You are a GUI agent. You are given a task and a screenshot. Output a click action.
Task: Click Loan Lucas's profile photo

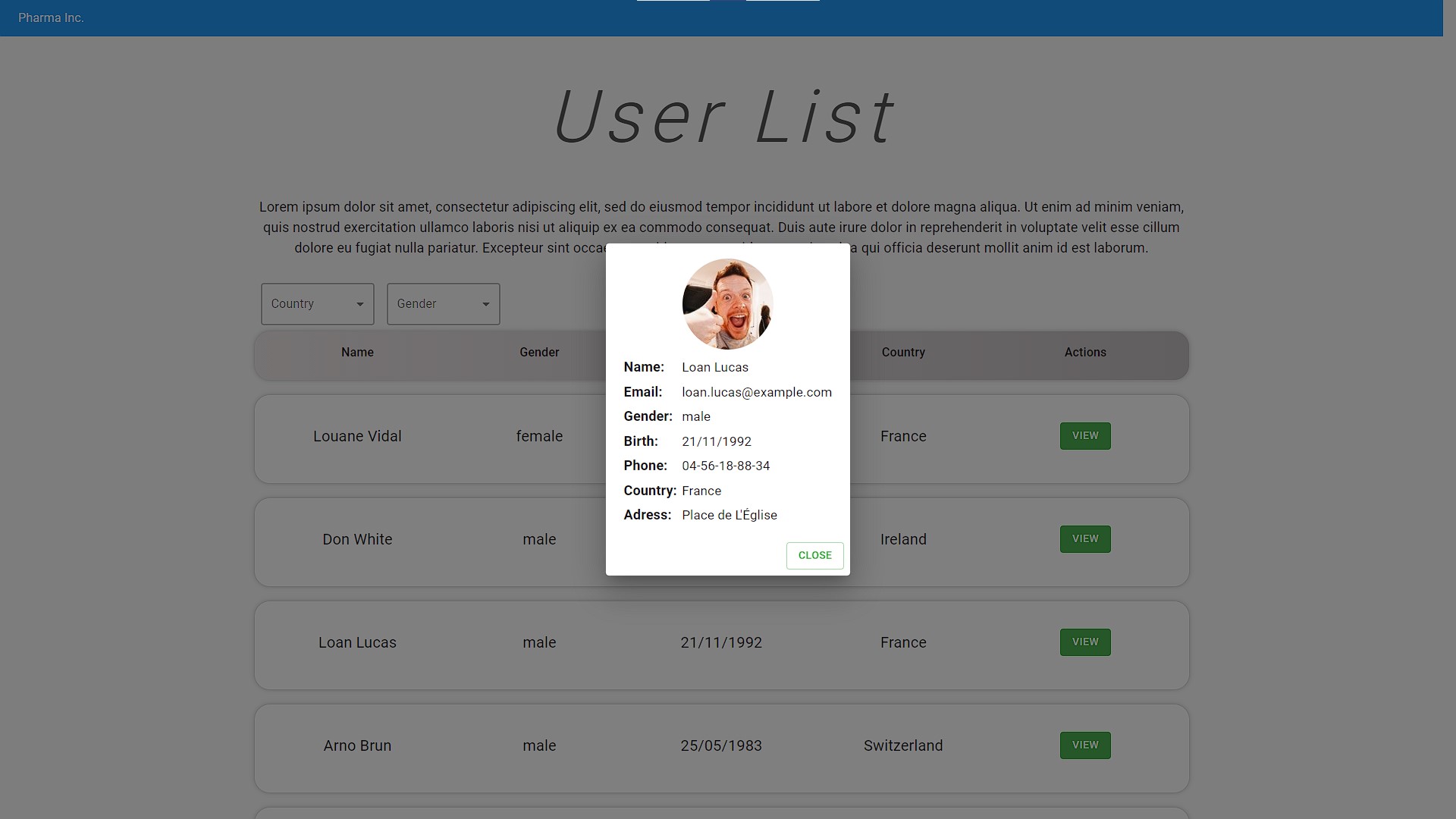pyautogui.click(x=727, y=303)
